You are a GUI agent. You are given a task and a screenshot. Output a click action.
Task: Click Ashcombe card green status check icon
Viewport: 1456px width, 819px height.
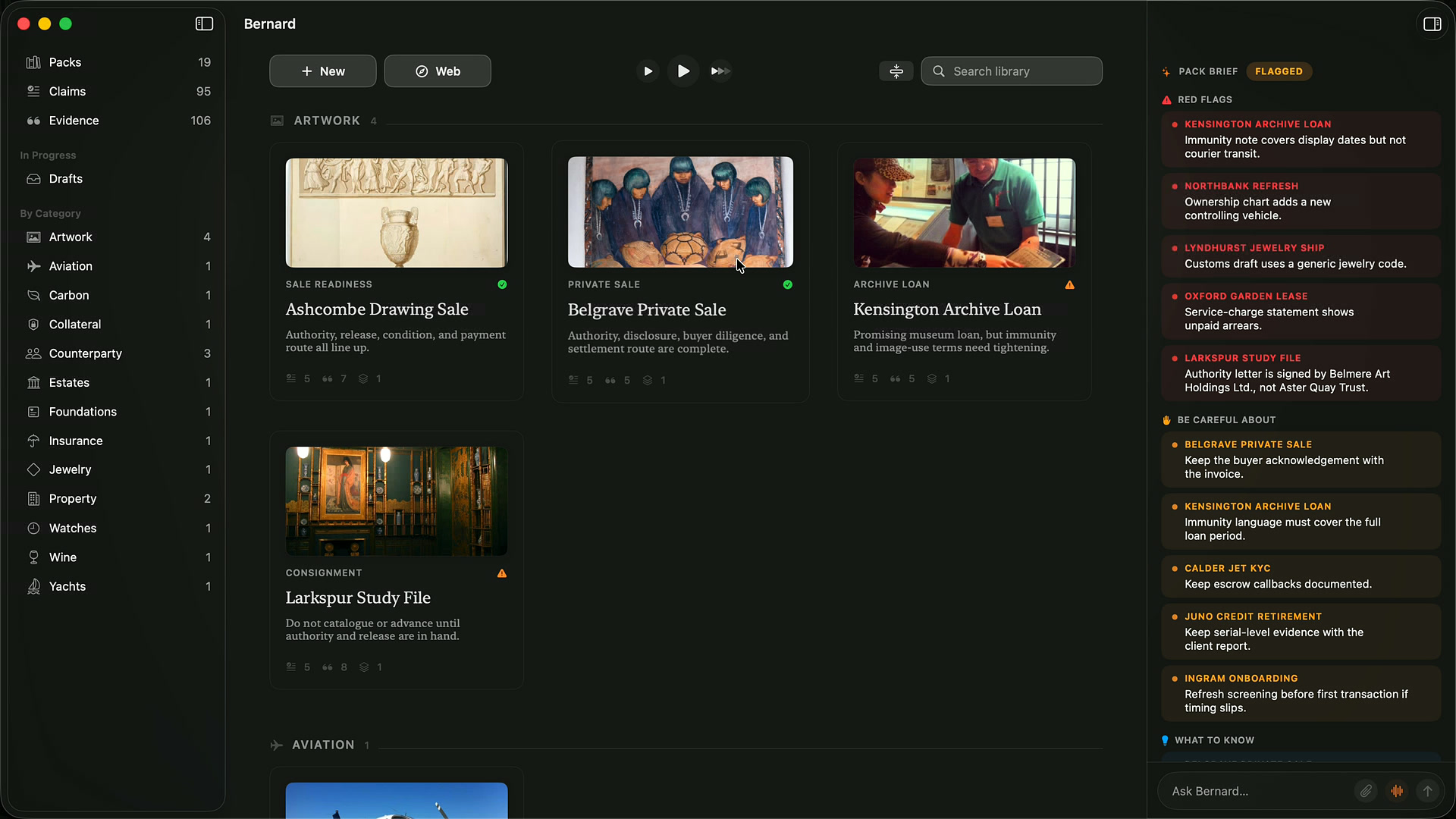(x=502, y=284)
